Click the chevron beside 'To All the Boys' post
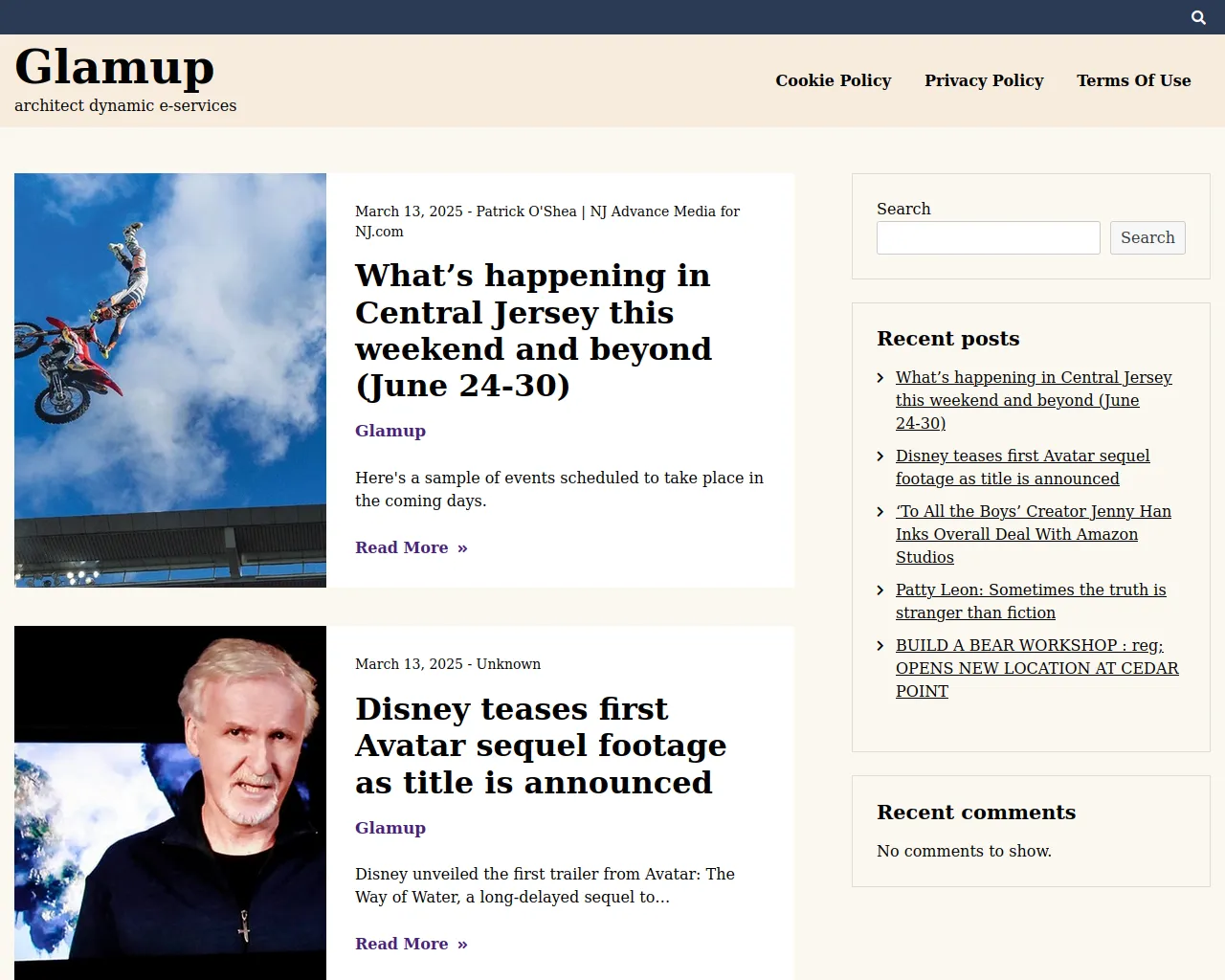The image size is (1225, 980). 880,512
